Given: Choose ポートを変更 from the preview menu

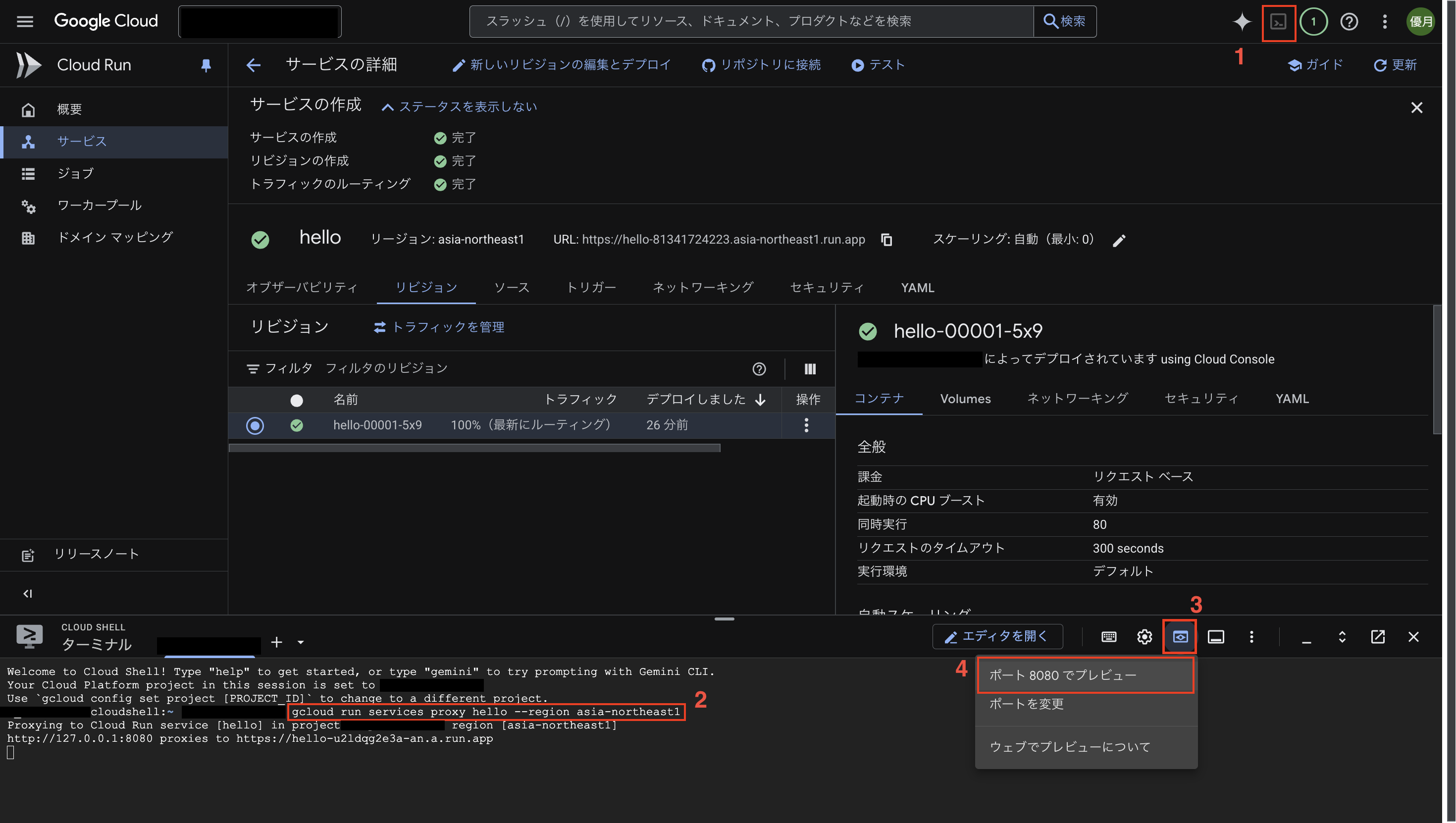Looking at the screenshot, I should [x=1026, y=704].
